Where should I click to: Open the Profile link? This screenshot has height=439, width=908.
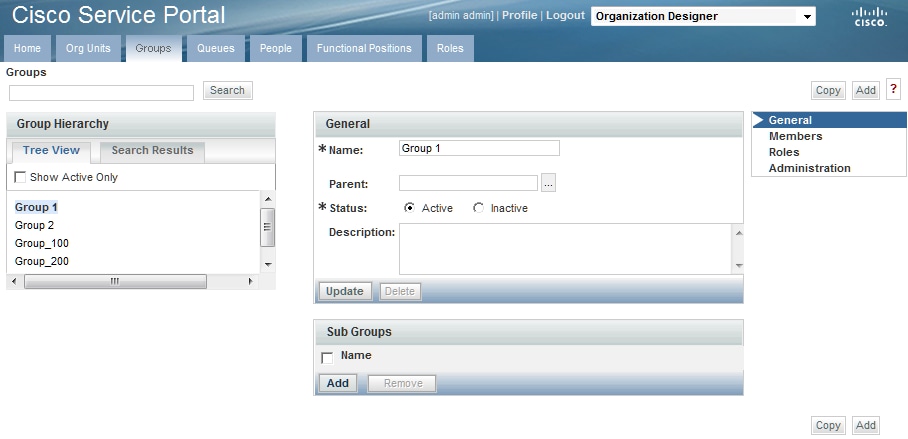[x=519, y=16]
